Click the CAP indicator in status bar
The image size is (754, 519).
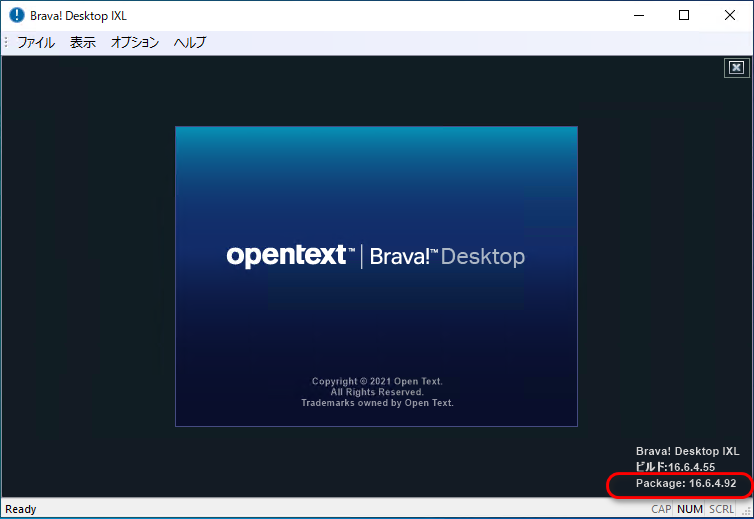(x=661, y=509)
